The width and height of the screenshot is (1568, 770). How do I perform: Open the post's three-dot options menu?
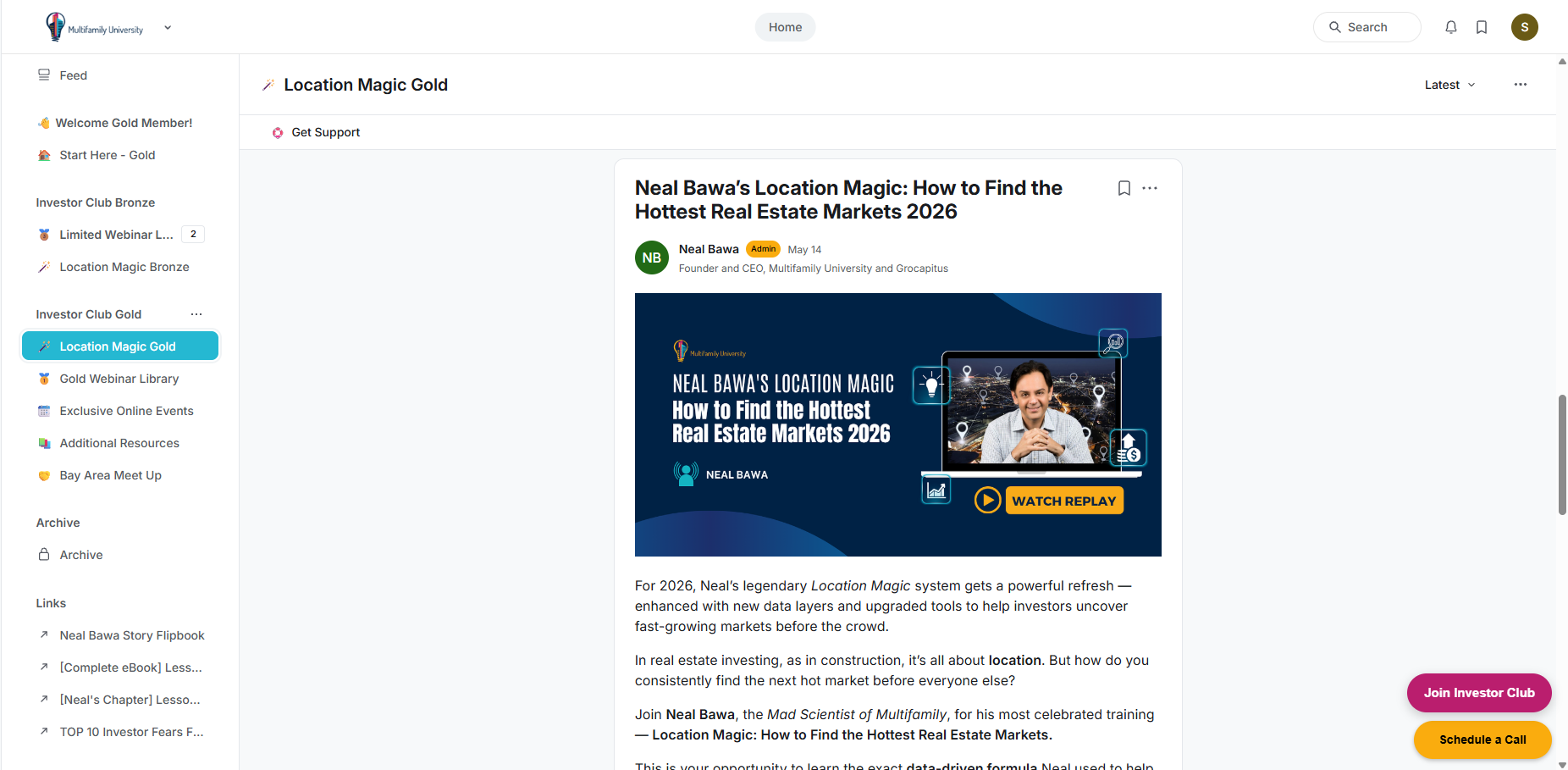[1150, 188]
